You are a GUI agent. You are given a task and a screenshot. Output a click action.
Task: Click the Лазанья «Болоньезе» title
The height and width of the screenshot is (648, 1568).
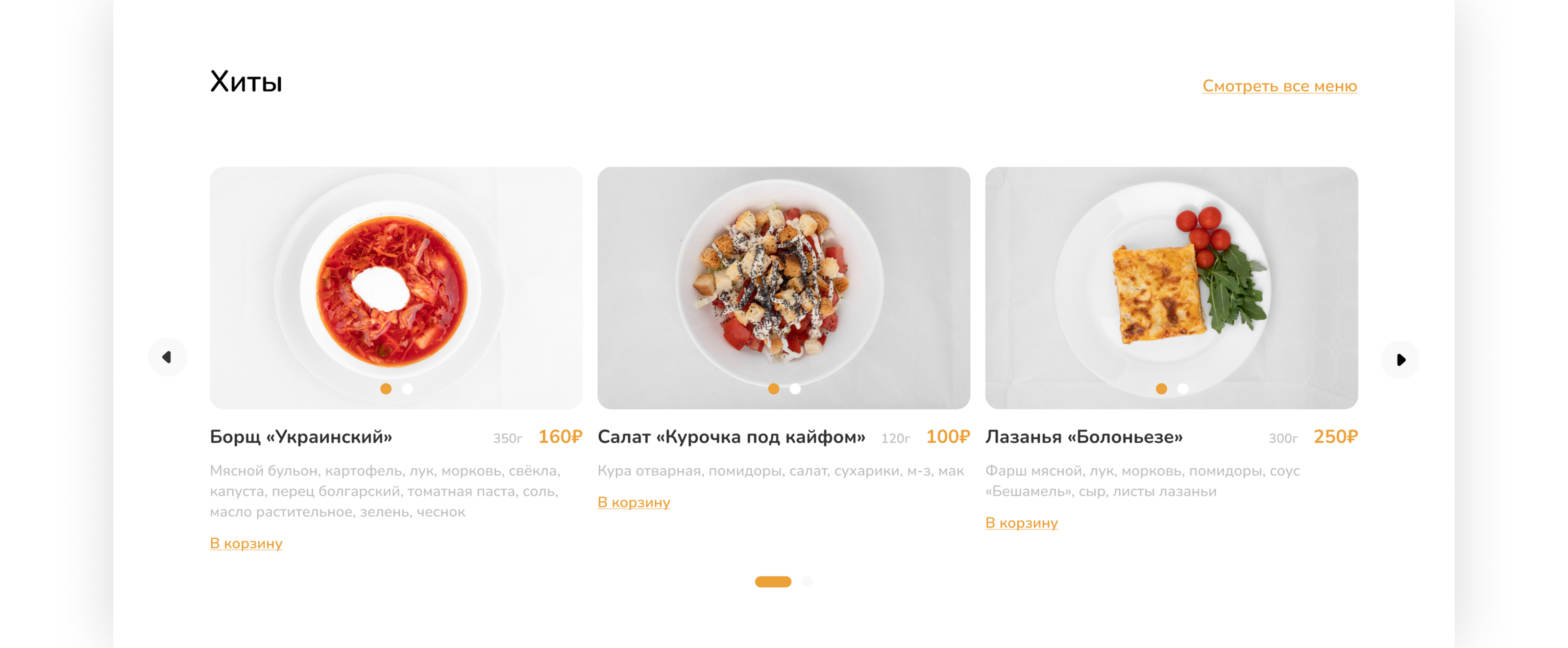pos(1084,437)
